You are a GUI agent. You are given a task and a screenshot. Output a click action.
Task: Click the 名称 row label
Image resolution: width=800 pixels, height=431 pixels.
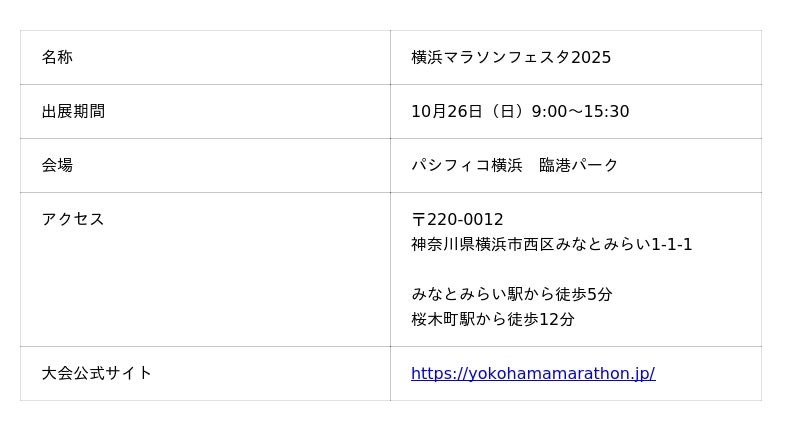pyautogui.click(x=57, y=58)
